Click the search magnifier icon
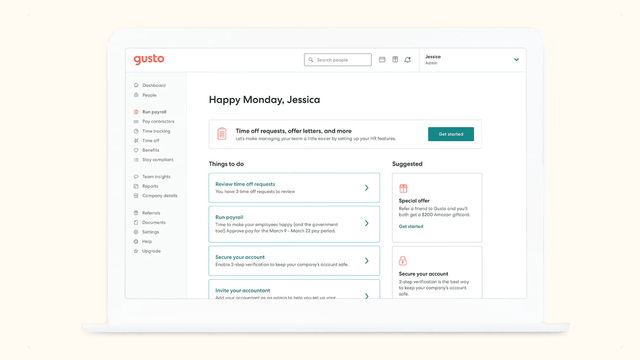Image resolution: width=640 pixels, height=360 pixels. pos(311,60)
